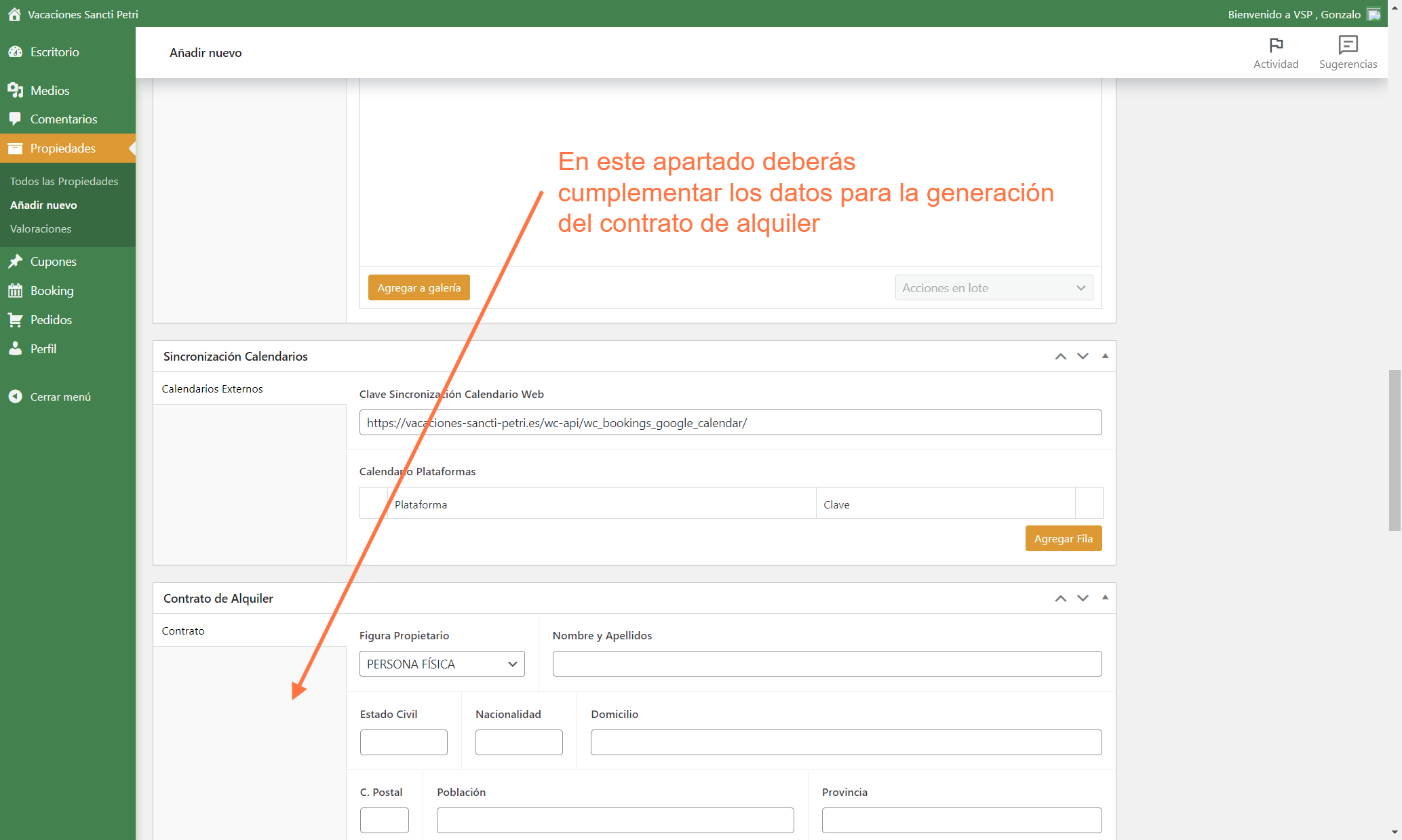This screenshot has width=1402, height=840.
Task: Move Contrato de Alquiler panel up
Action: click(1061, 599)
